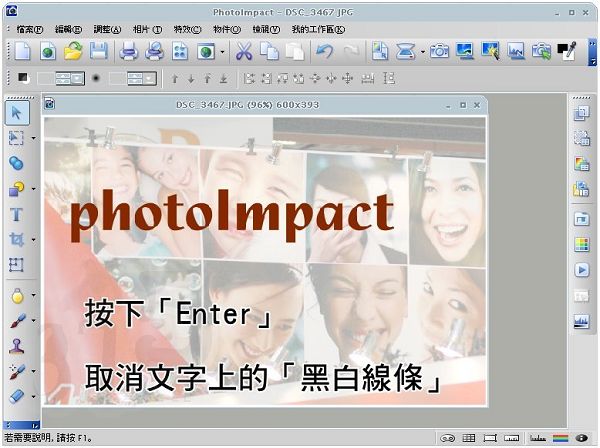Image resolution: width=600 pixels, height=448 pixels.
Task: Select the Path drawing shapes tool
Action: pyautogui.click(x=16, y=189)
